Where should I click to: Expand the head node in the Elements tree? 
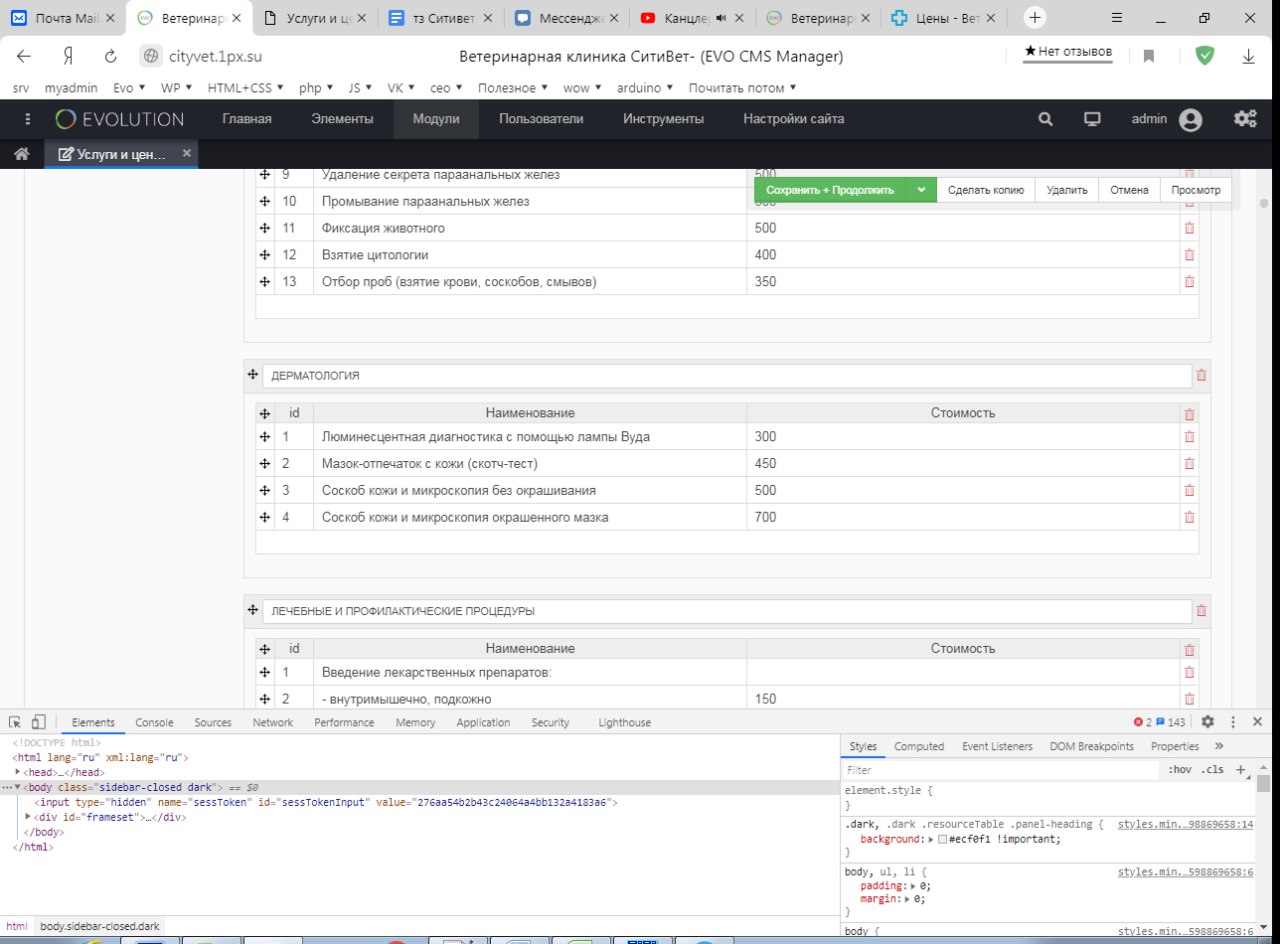pyautogui.click(x=18, y=772)
